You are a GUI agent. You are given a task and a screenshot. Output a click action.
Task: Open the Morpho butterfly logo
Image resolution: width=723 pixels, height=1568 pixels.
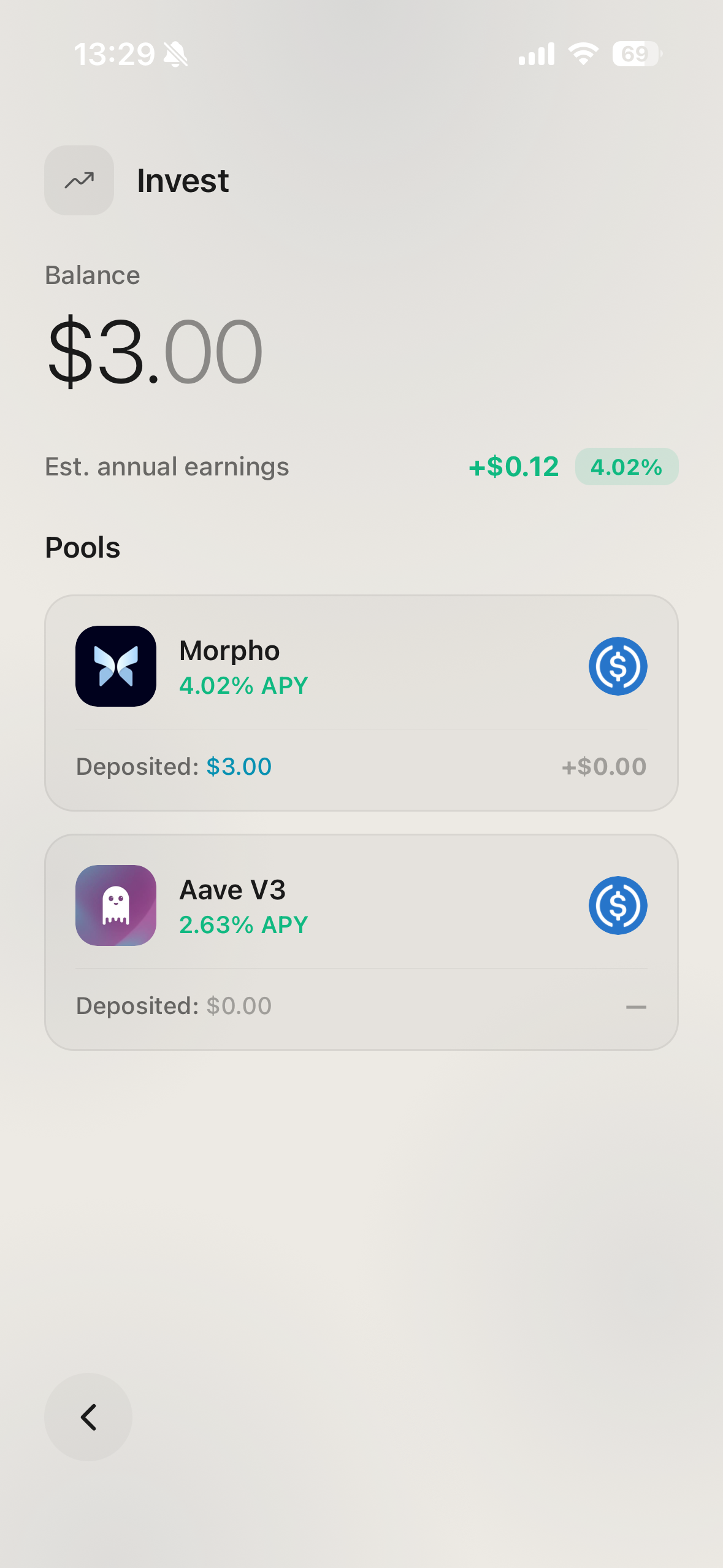tap(116, 666)
